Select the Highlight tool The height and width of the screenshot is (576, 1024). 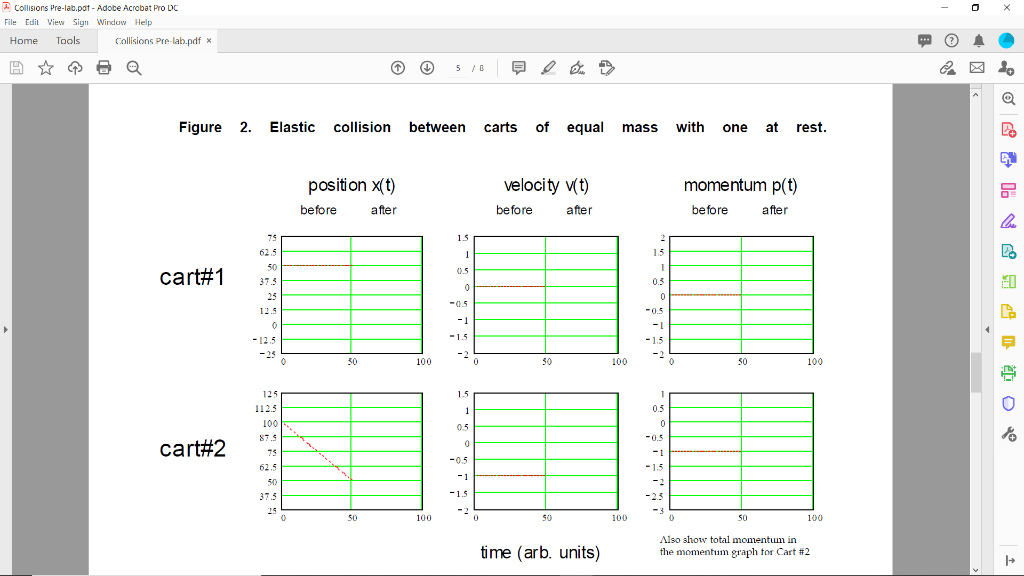click(x=548, y=67)
